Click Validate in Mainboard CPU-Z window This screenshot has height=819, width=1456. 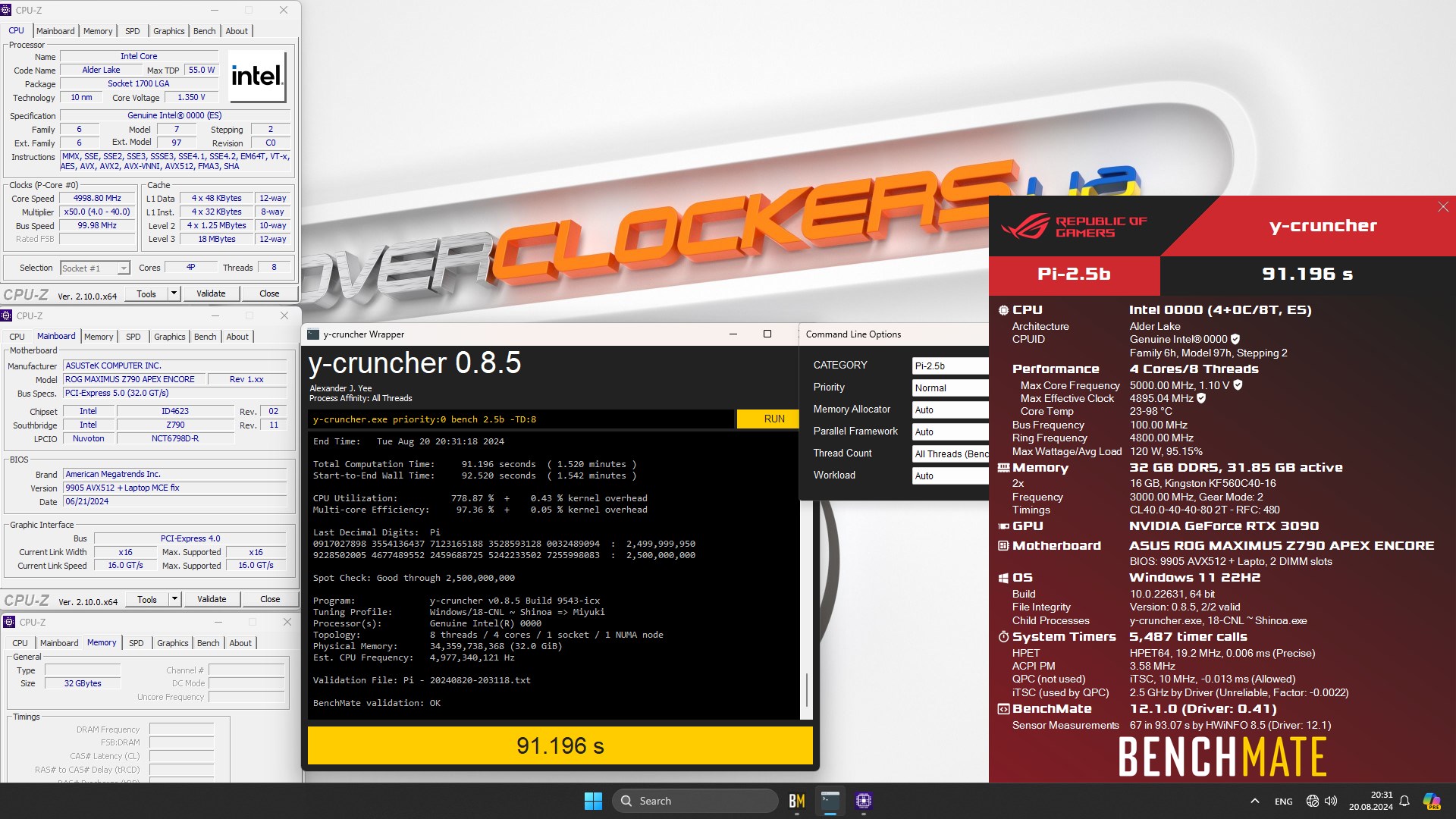tap(212, 599)
